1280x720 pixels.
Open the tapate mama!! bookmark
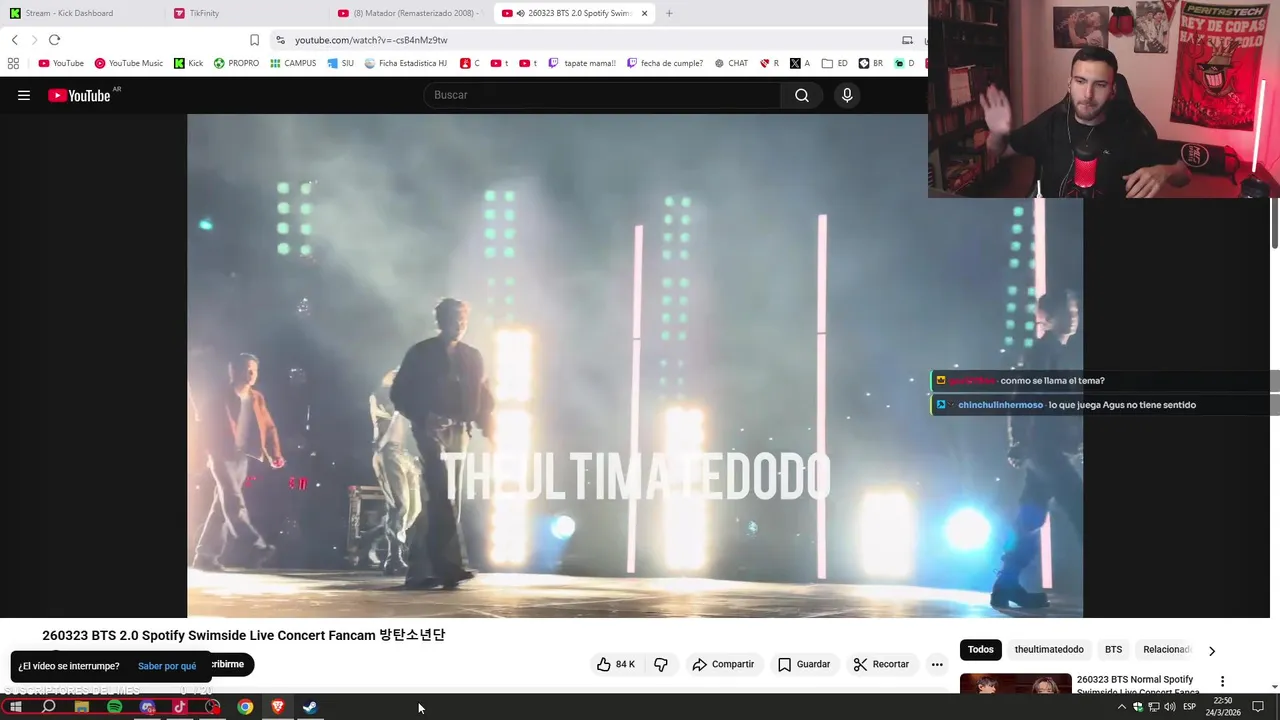pos(582,63)
